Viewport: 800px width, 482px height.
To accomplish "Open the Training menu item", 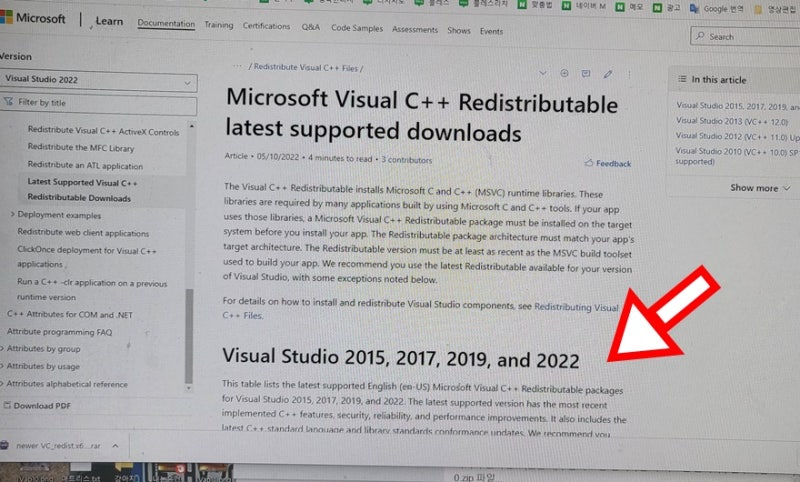I will pos(218,25).
